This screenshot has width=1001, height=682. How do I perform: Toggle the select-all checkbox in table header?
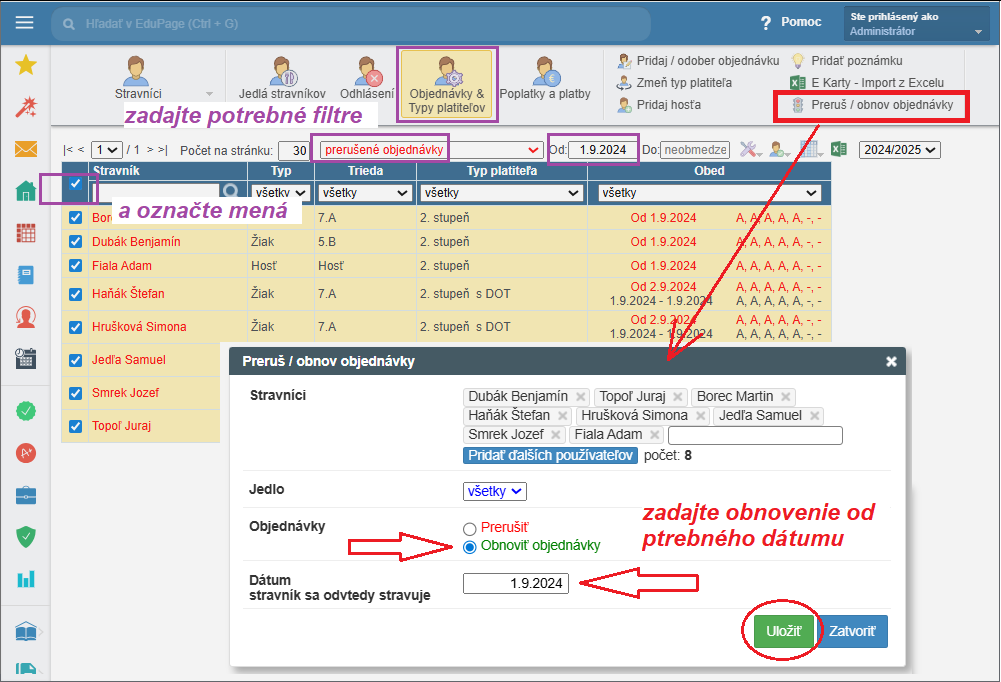(x=75, y=184)
